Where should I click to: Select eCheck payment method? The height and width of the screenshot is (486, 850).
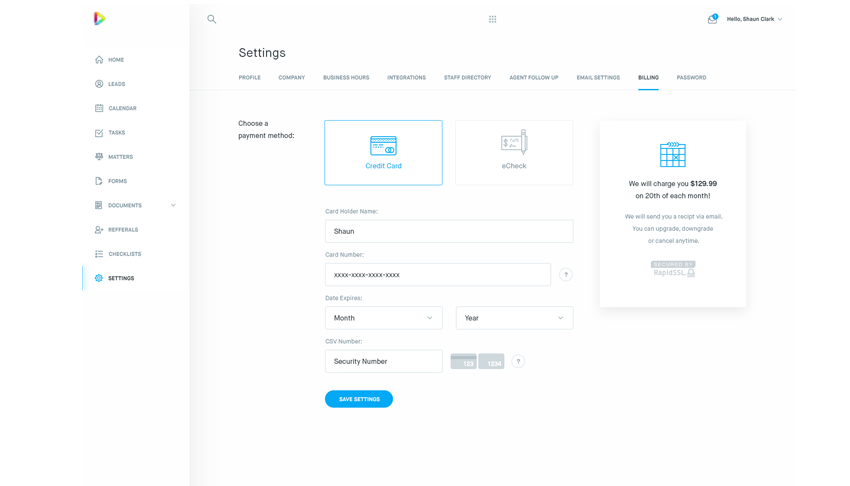pos(514,153)
